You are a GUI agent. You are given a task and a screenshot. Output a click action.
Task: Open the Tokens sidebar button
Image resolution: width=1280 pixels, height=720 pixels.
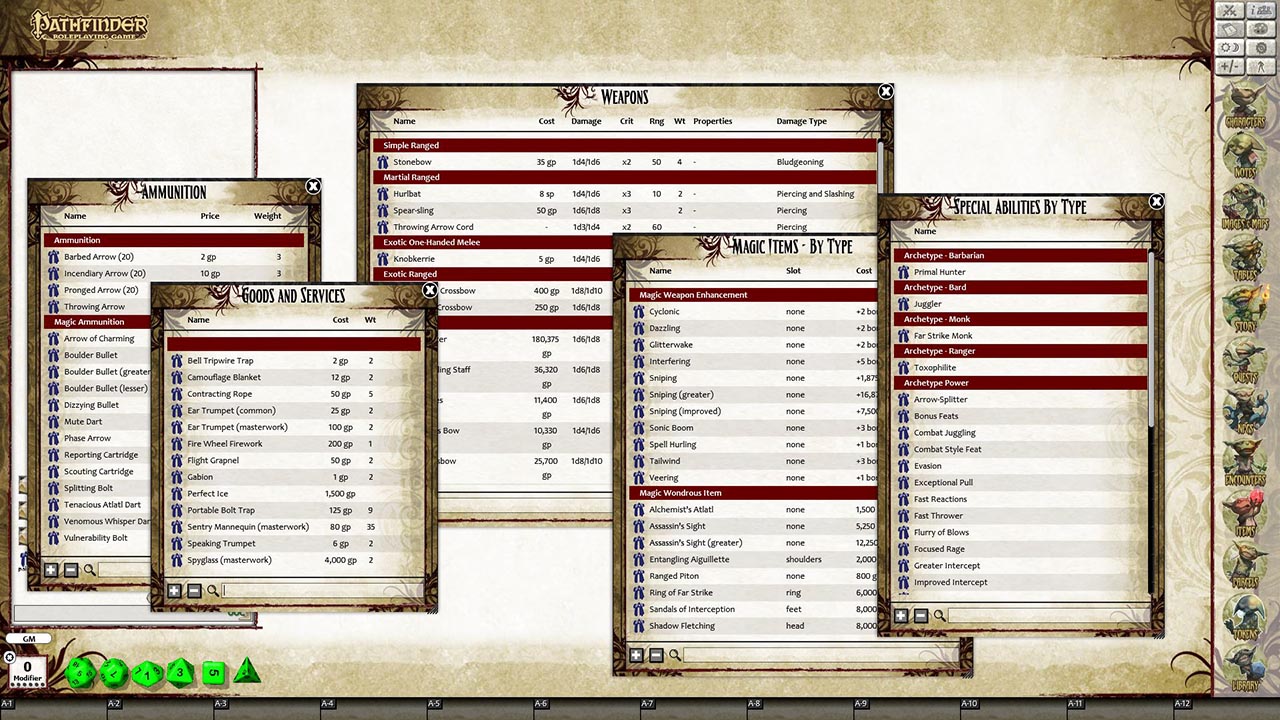[x=1245, y=618]
